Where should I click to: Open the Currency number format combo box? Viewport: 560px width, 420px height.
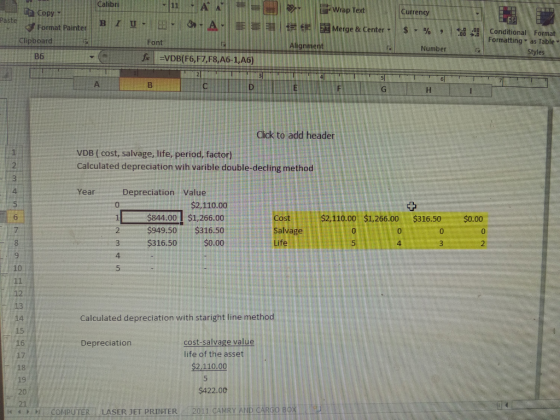pyautogui.click(x=440, y=12)
